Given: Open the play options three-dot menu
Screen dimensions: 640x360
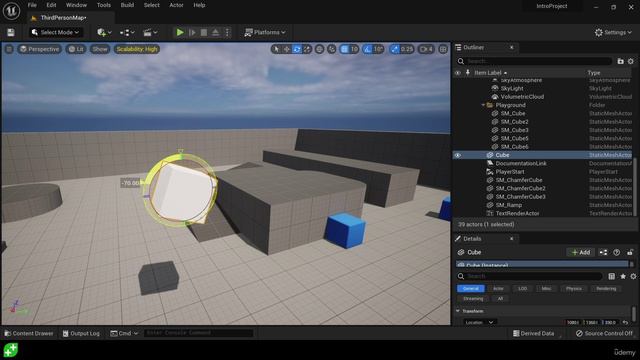Looking at the screenshot, I should [x=227, y=32].
